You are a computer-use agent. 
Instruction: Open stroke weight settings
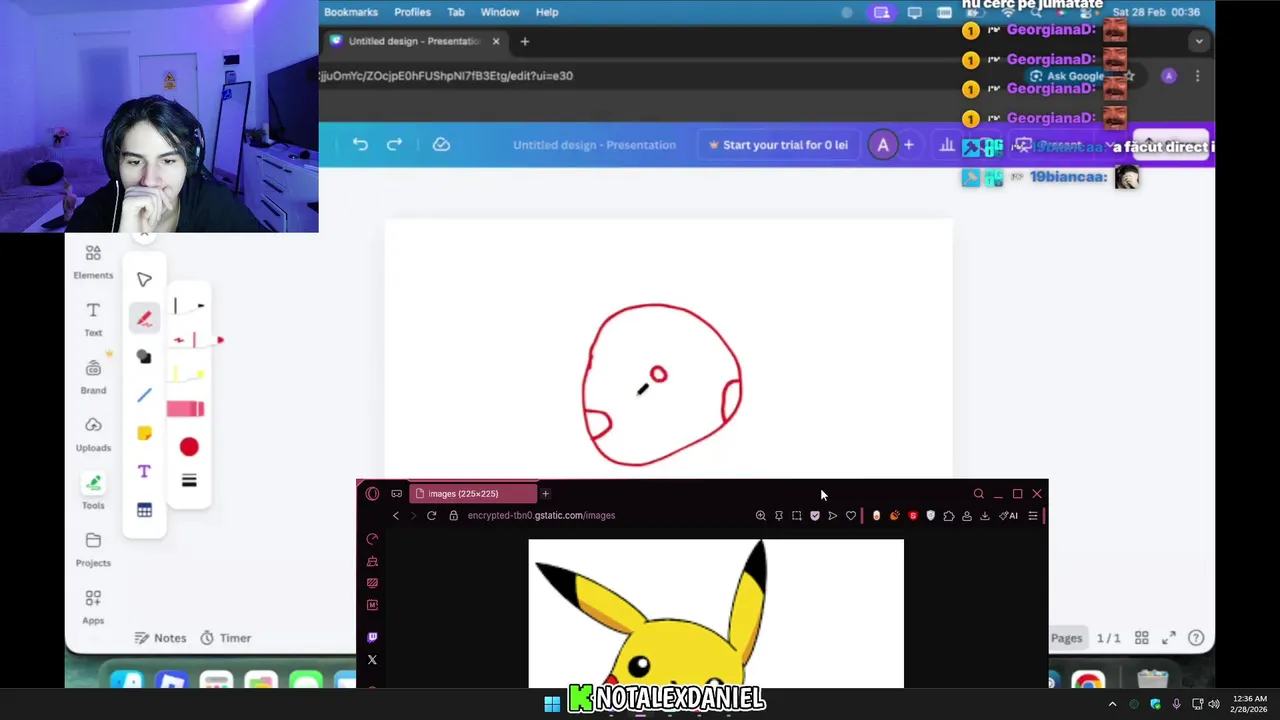[189, 481]
